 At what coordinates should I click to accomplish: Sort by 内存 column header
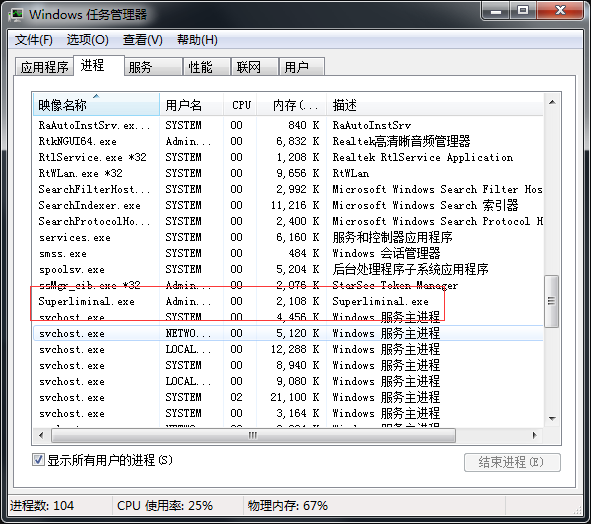coord(292,104)
